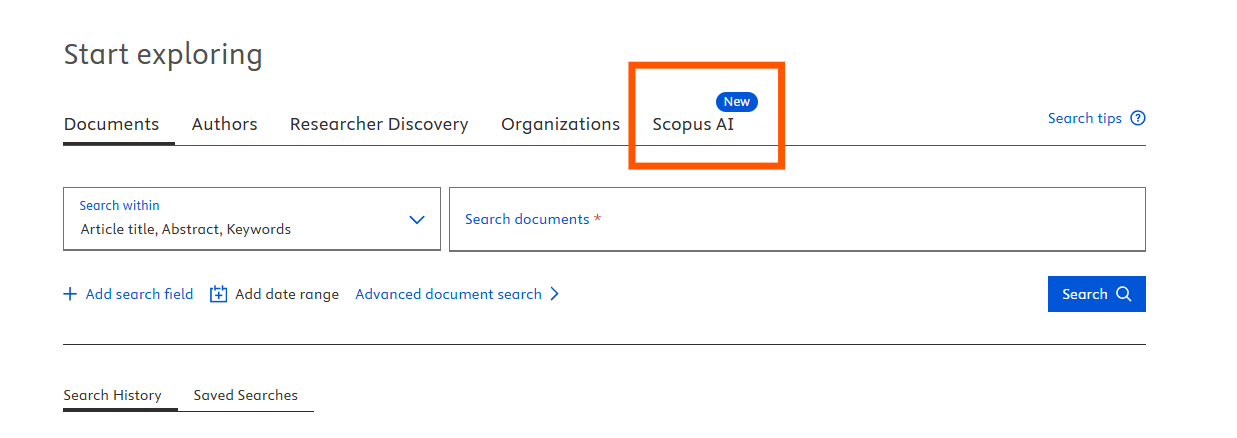Open the Organizations tab
Screen dimensions: 1237x438
point(560,124)
